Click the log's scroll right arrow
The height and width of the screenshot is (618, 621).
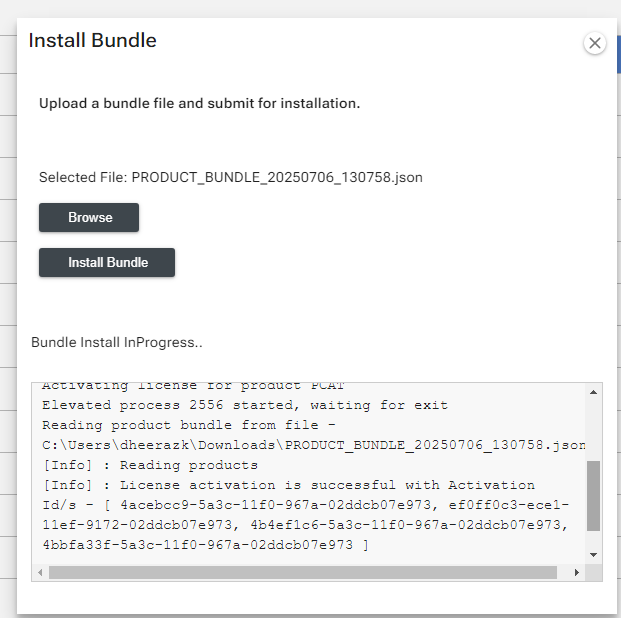click(x=576, y=573)
